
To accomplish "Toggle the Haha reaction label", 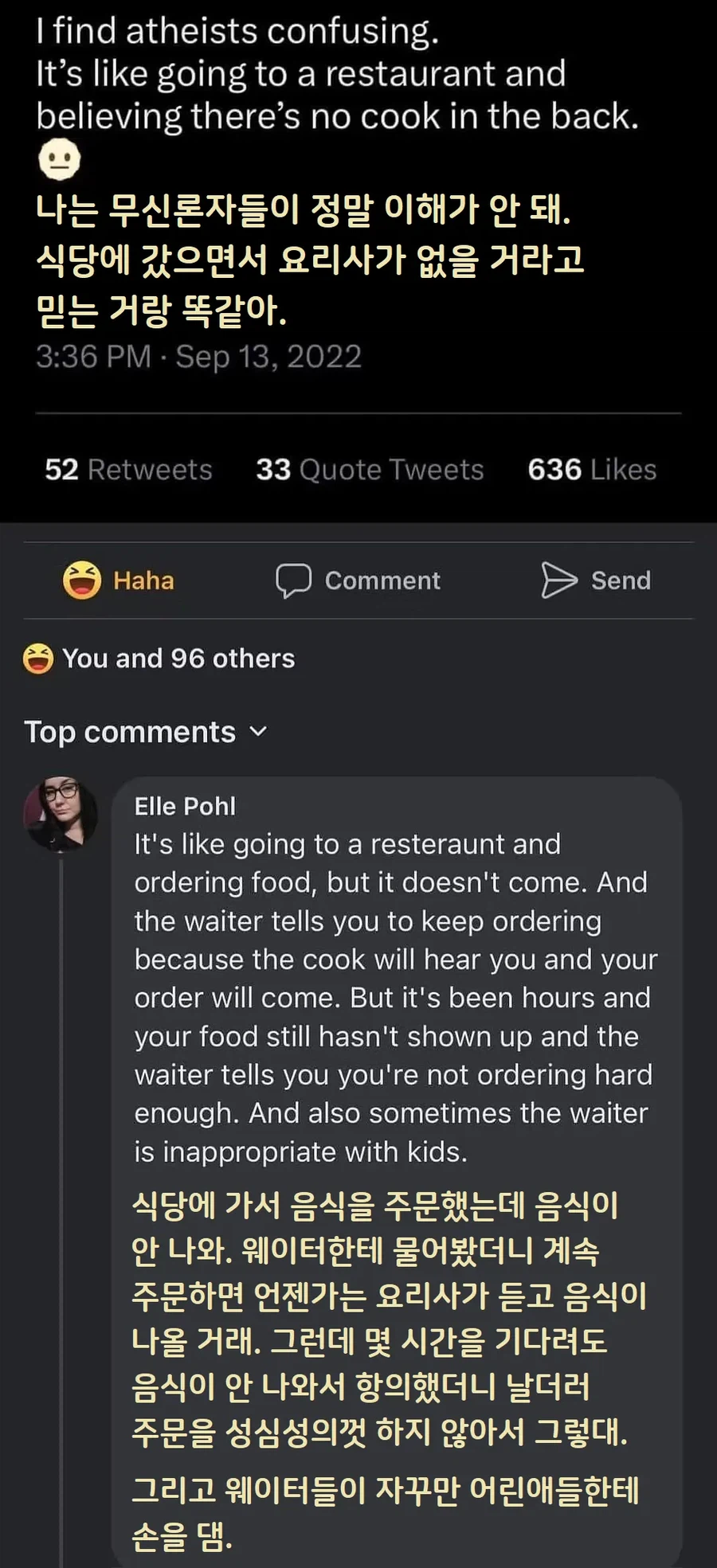I will coord(143,581).
